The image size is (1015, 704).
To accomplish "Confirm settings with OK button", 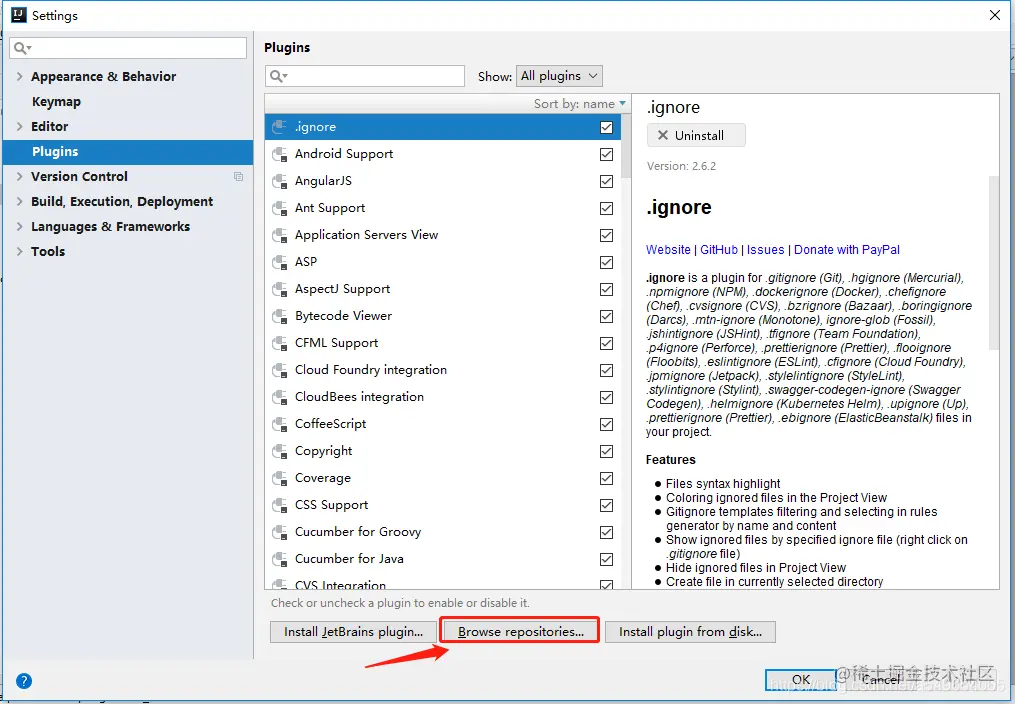I will click(x=801, y=679).
